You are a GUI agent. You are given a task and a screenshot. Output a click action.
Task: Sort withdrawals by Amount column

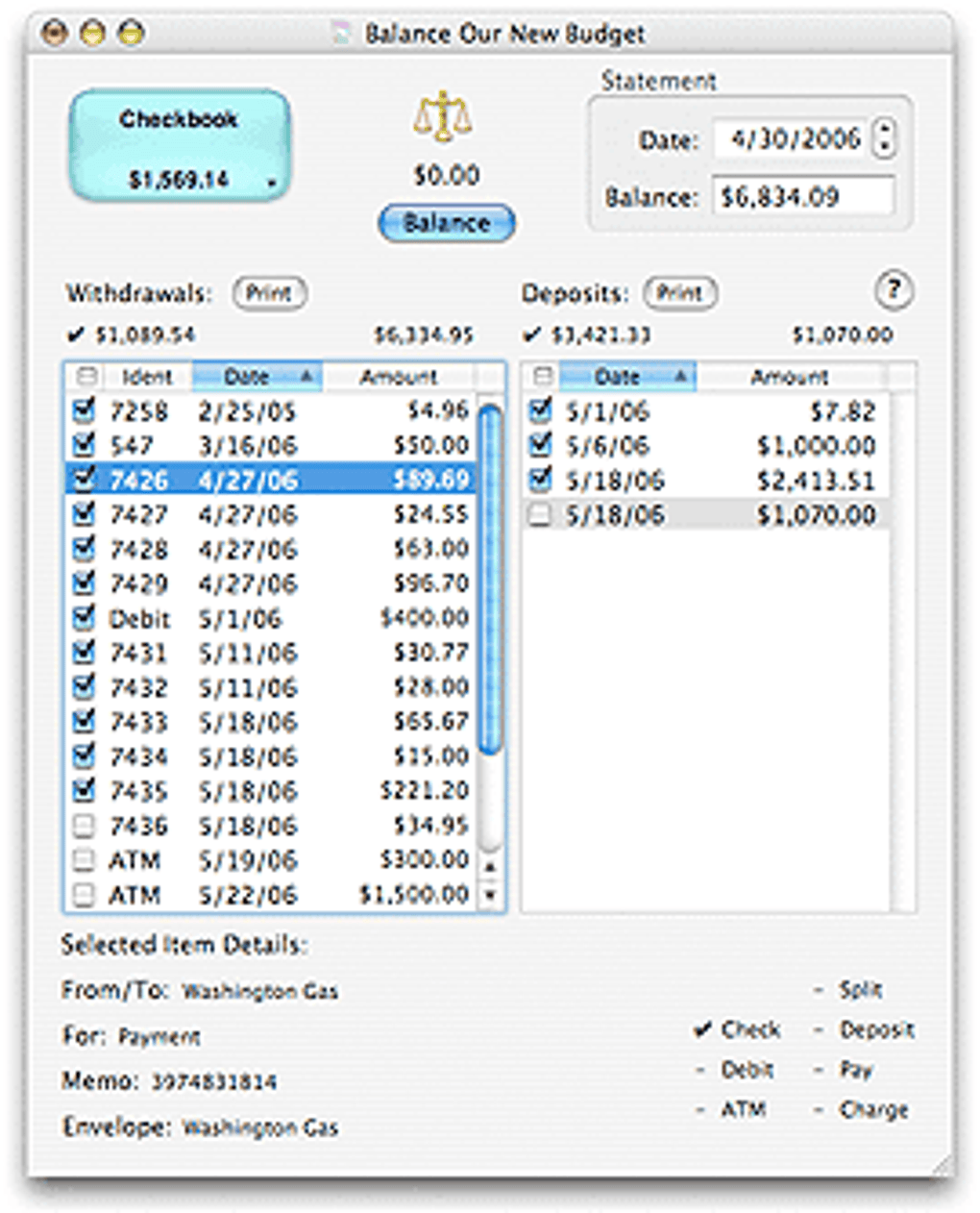point(399,376)
